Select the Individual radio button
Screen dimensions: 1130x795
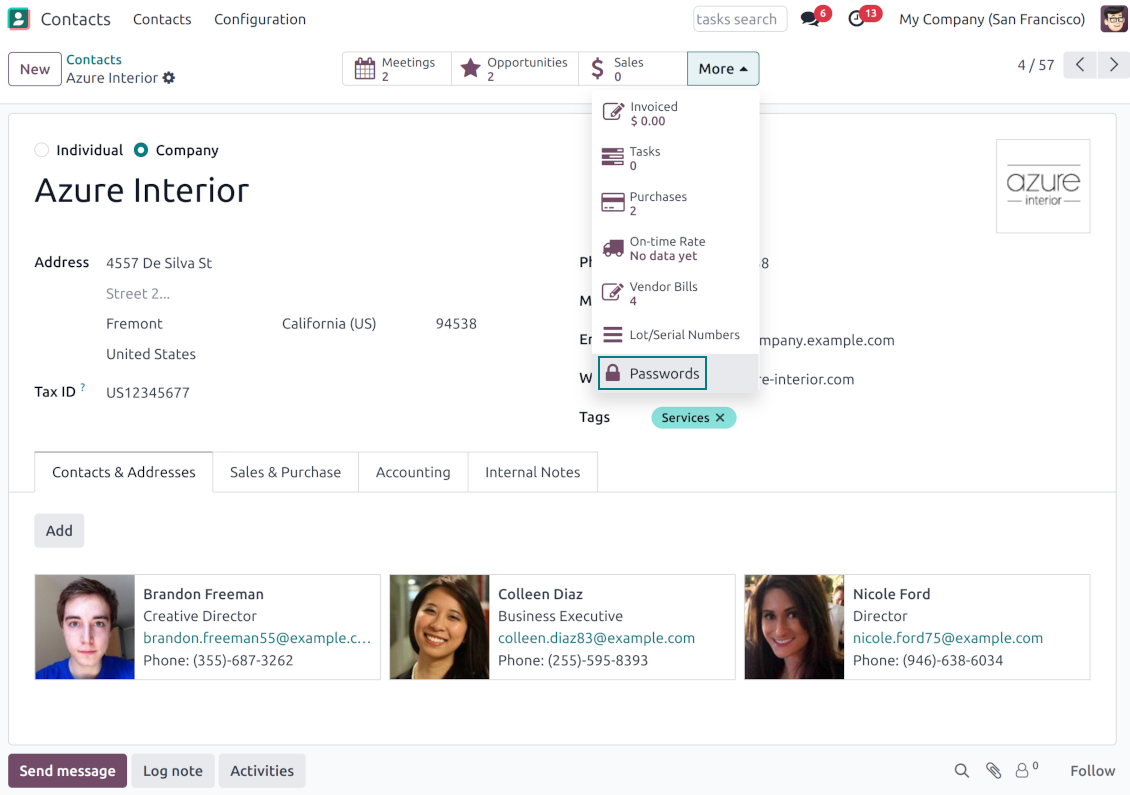[x=42, y=150]
